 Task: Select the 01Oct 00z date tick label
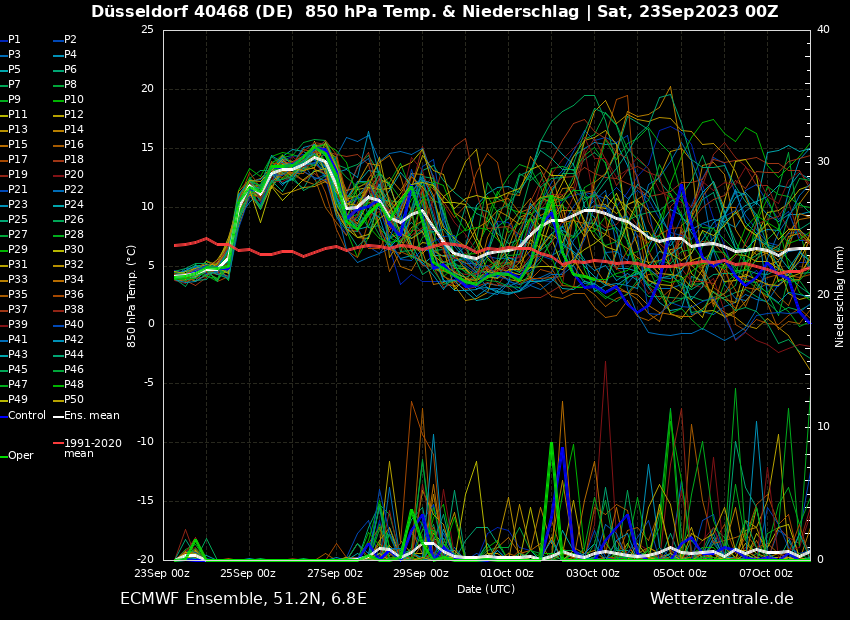pyautogui.click(x=507, y=573)
